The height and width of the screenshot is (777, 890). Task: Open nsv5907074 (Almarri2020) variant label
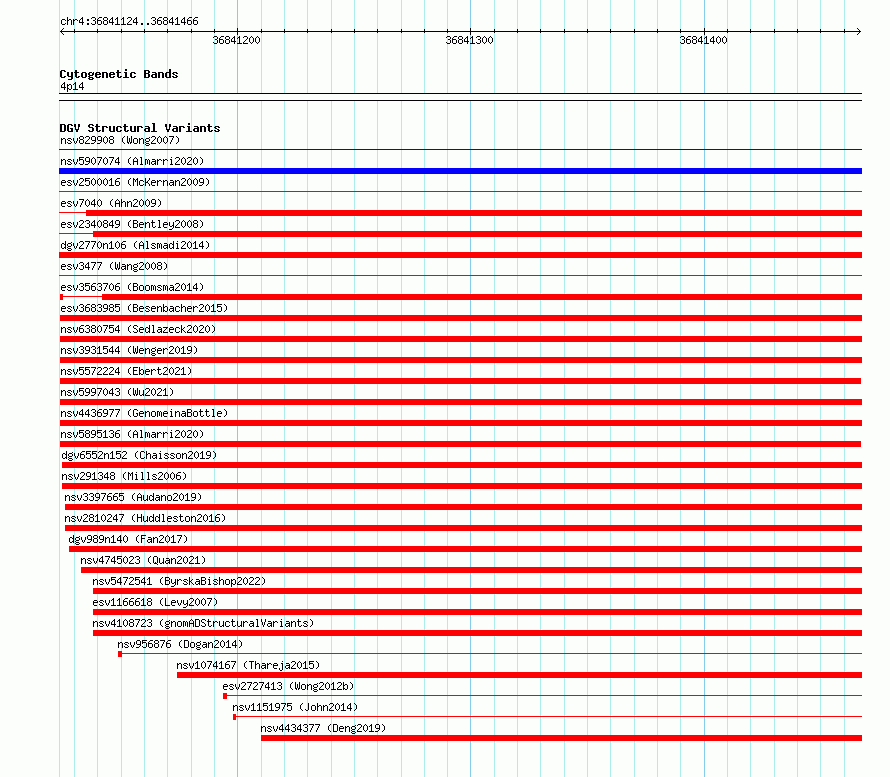pos(132,161)
